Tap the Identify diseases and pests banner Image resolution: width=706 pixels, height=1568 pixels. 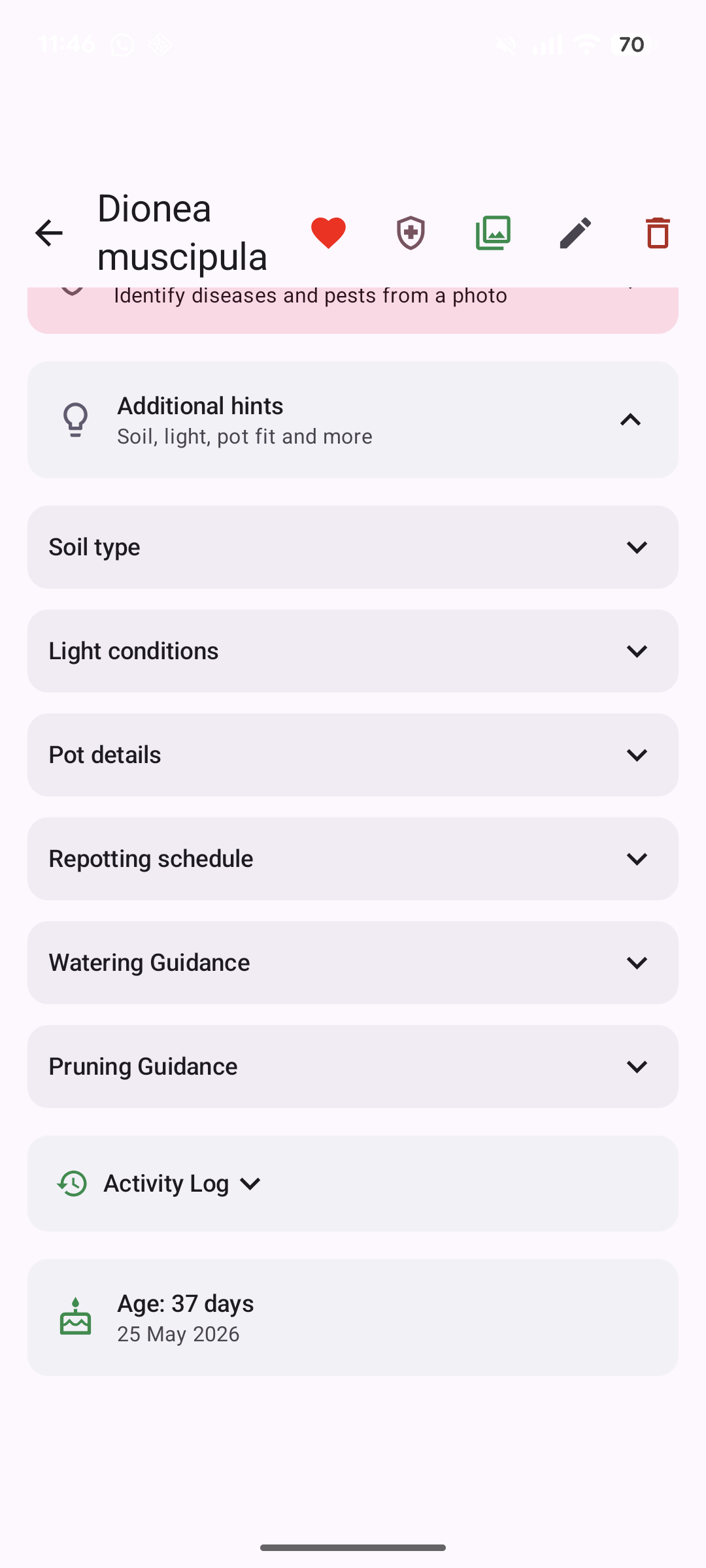(x=353, y=310)
